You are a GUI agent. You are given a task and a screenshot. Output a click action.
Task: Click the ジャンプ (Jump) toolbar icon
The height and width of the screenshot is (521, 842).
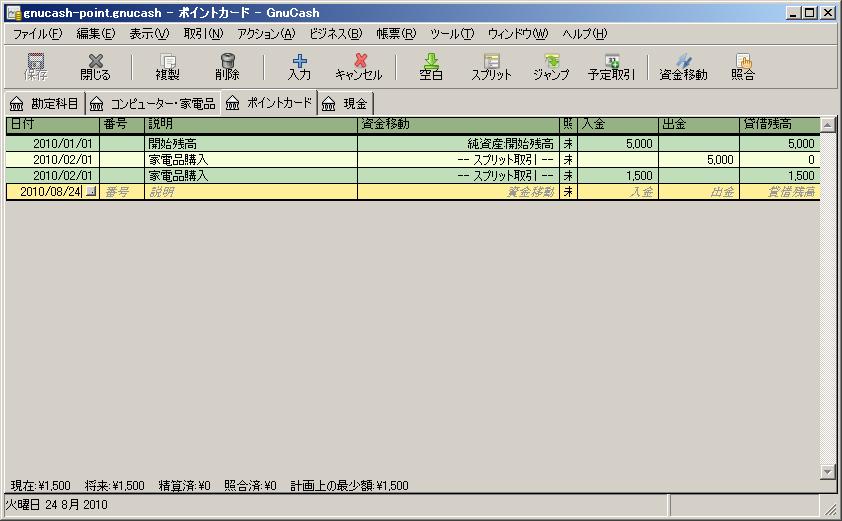tap(551, 67)
